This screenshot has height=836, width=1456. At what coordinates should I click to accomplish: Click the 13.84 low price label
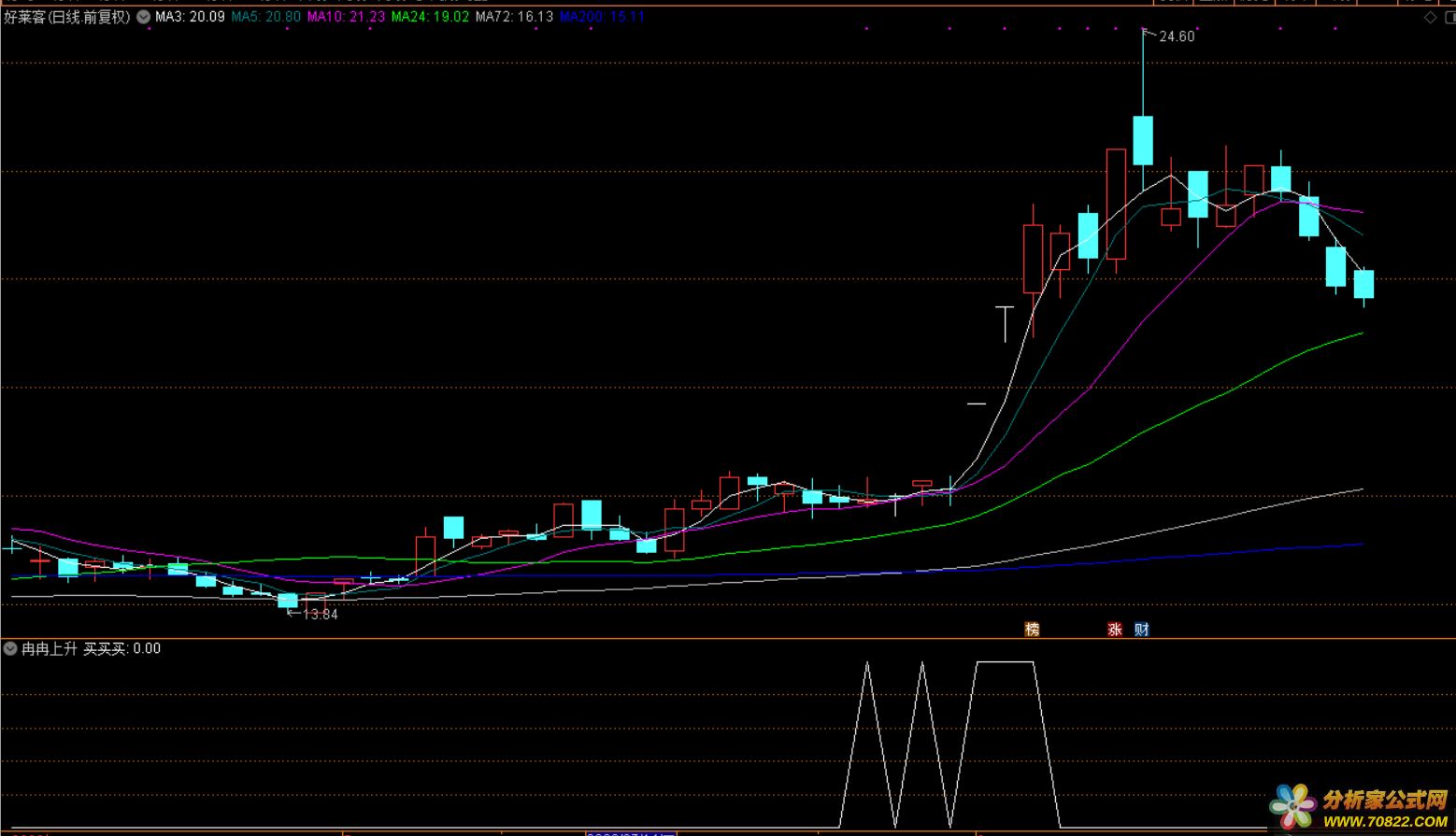pos(321,615)
